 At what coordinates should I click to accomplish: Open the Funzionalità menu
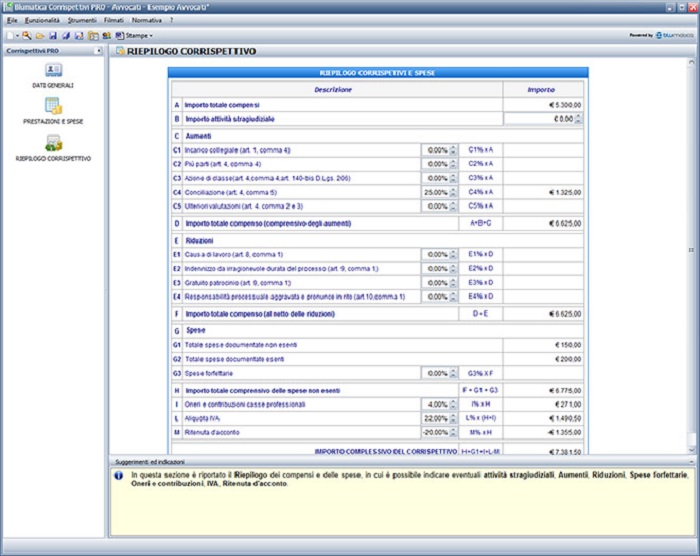click(41, 19)
